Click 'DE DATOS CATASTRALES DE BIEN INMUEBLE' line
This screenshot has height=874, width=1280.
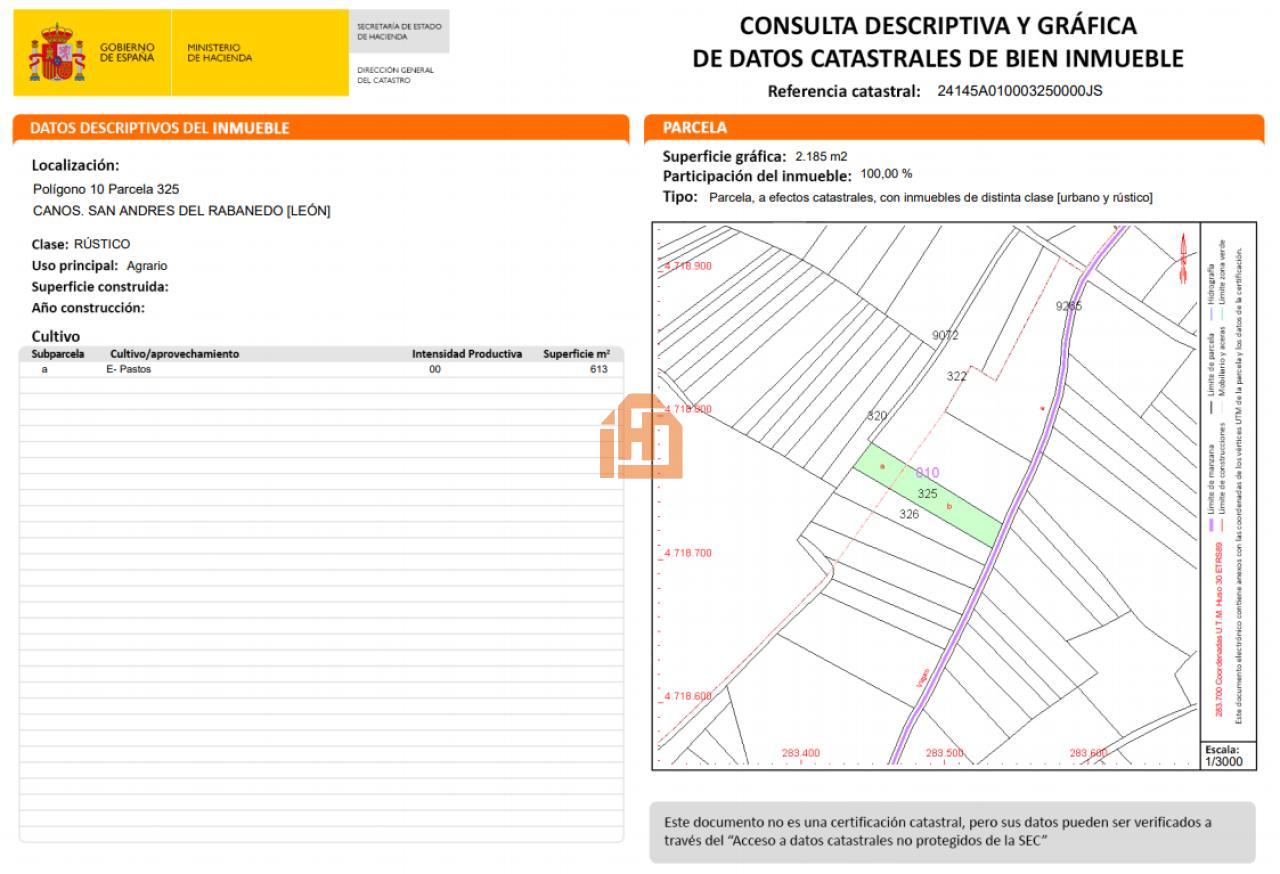point(938,58)
